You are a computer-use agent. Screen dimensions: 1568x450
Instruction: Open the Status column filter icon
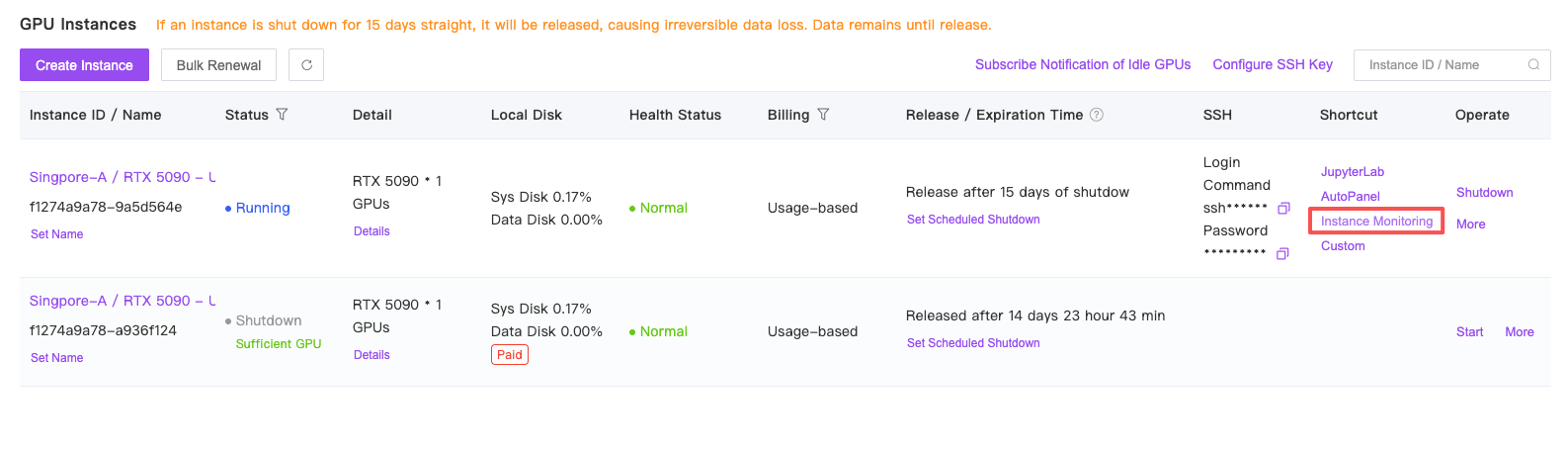282,115
